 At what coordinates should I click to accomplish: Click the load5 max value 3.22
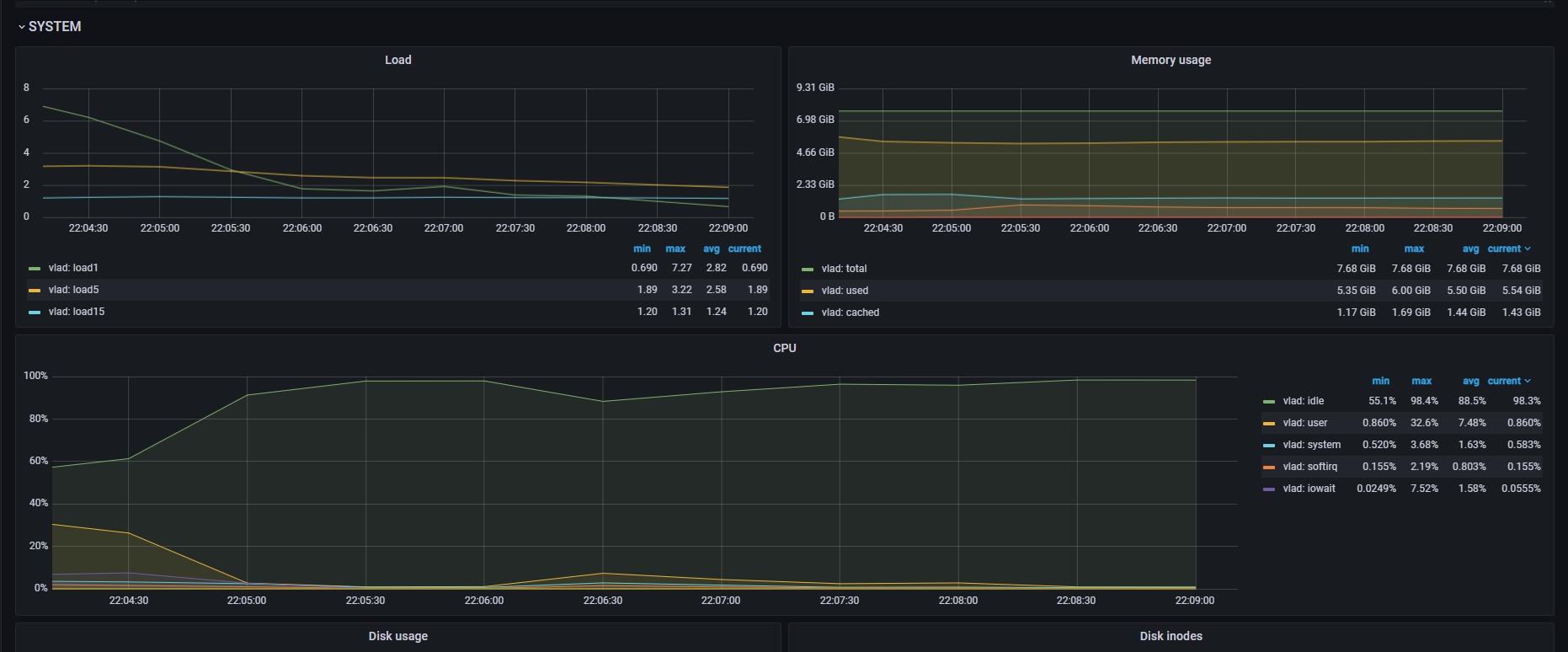coord(681,290)
